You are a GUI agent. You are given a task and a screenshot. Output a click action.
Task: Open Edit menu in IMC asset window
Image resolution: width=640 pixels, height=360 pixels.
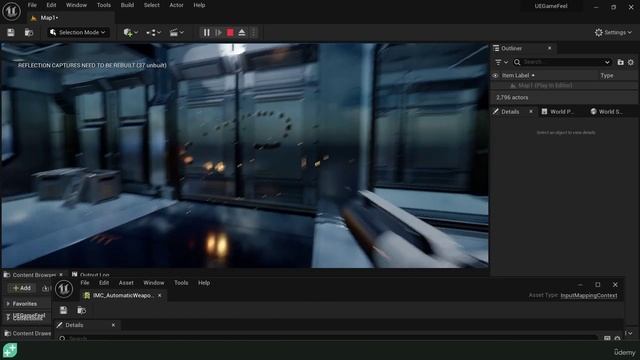click(x=104, y=282)
